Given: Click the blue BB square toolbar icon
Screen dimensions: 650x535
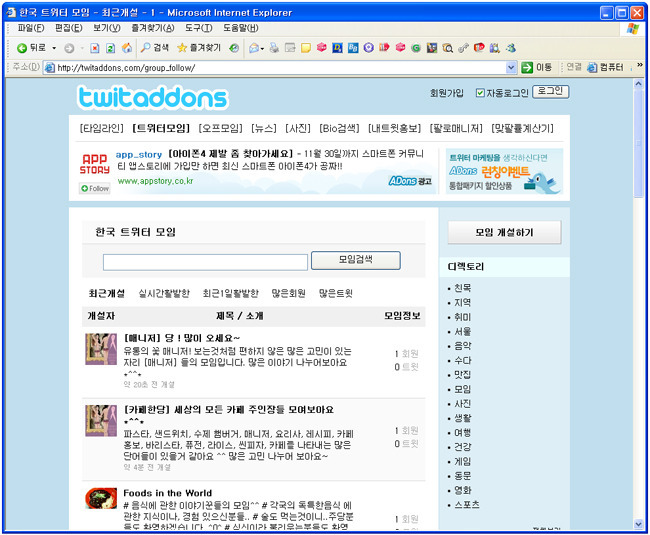Looking at the screenshot, I should coord(353,48).
